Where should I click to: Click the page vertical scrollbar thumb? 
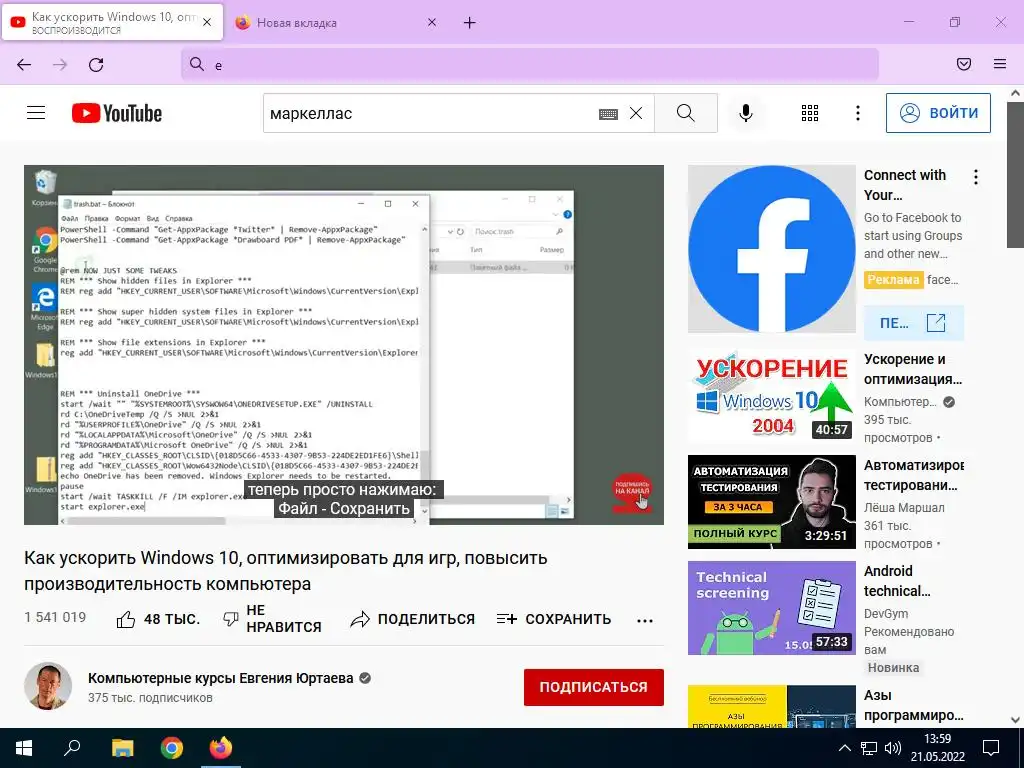(x=1015, y=174)
